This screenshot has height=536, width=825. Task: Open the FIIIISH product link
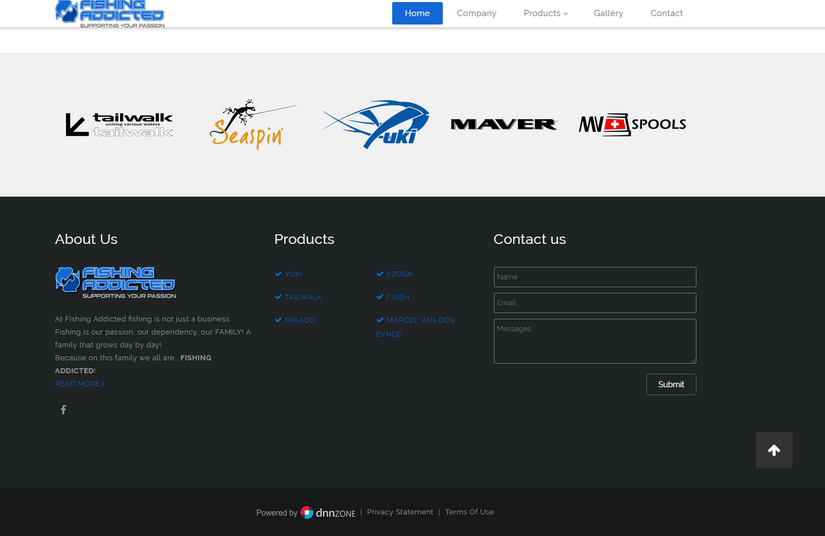point(398,297)
